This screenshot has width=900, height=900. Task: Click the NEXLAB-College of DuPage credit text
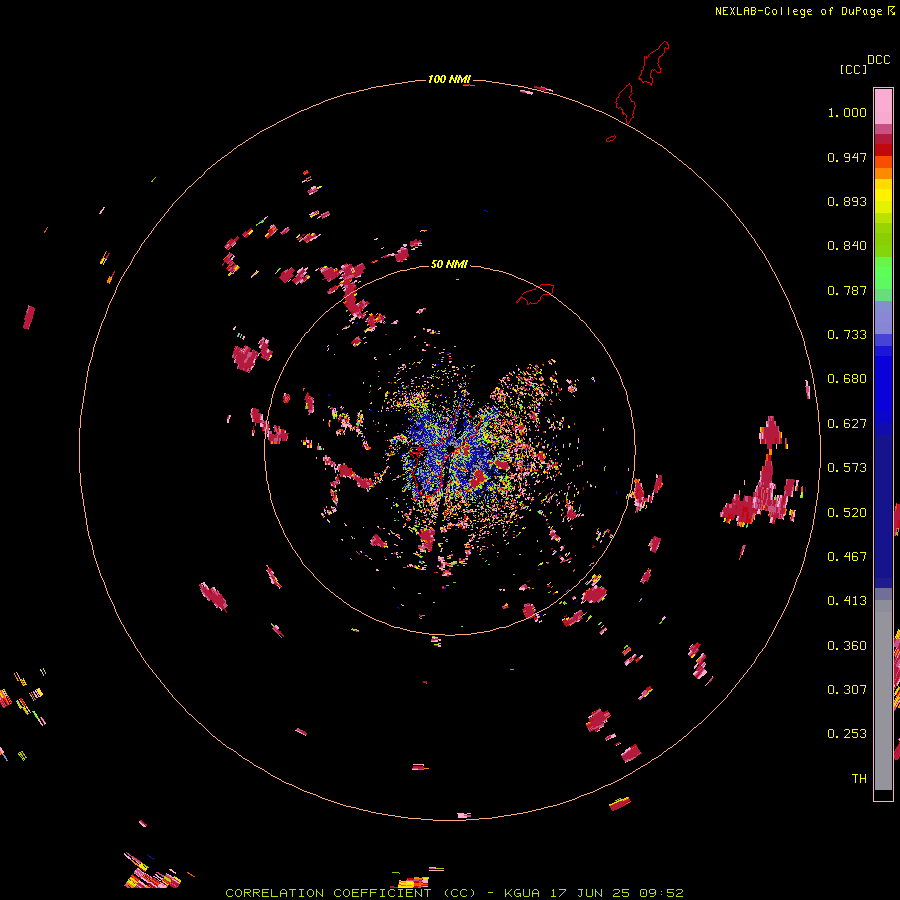(798, 11)
